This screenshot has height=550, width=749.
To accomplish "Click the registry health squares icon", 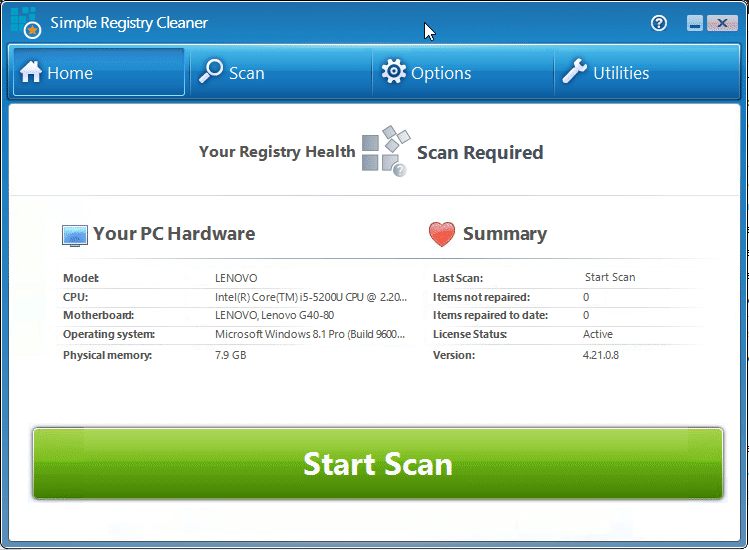I will (x=386, y=151).
